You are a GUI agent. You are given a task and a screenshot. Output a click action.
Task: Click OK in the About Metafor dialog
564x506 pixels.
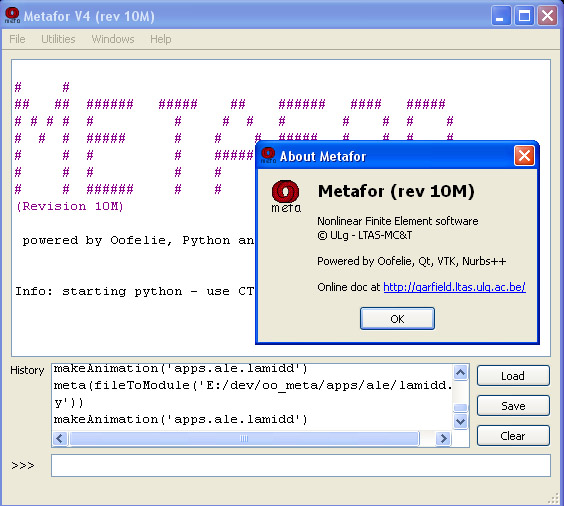(x=397, y=319)
